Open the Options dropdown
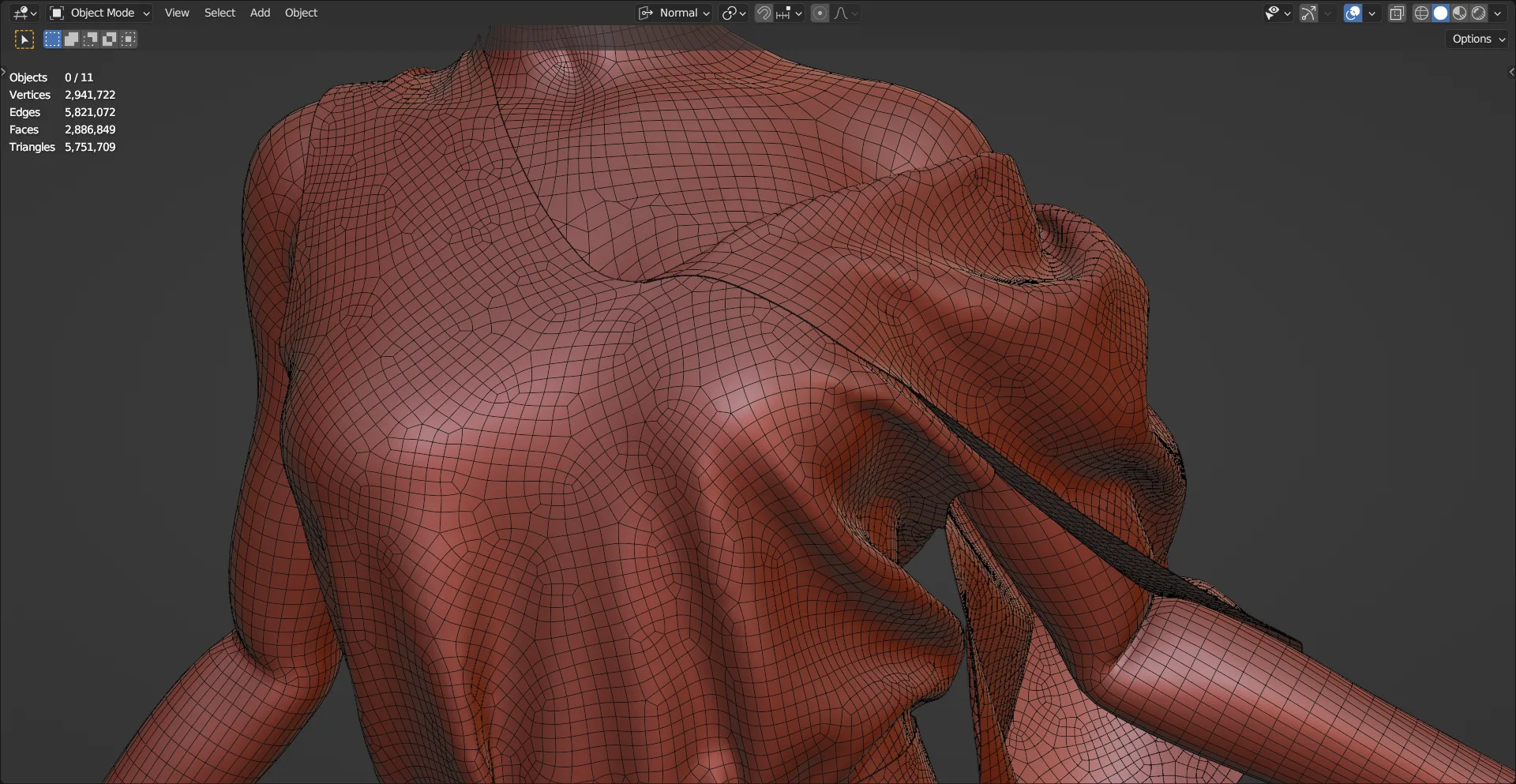Image resolution: width=1516 pixels, height=784 pixels. [x=1478, y=39]
